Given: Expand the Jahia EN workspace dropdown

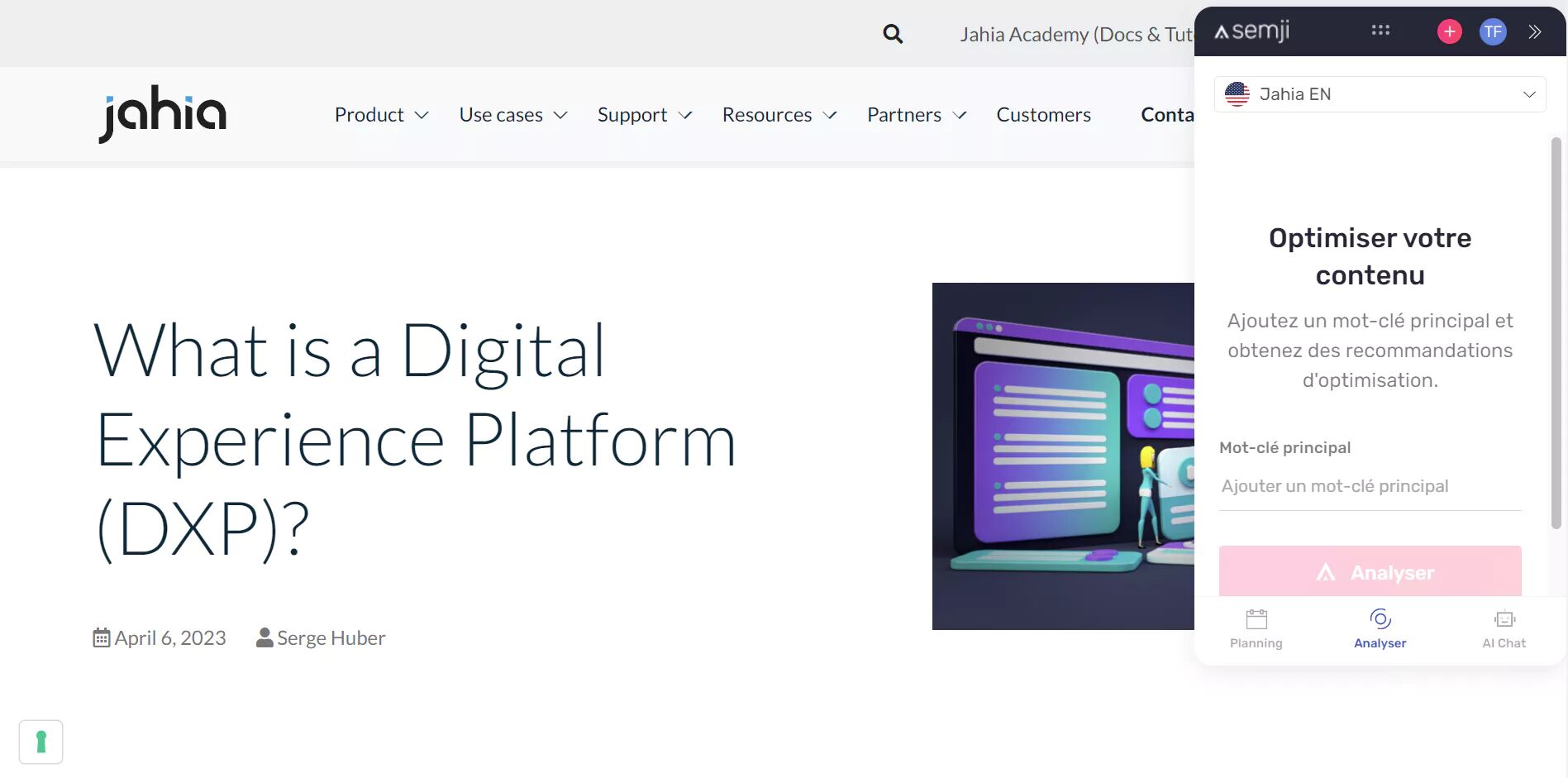Looking at the screenshot, I should (x=1380, y=94).
